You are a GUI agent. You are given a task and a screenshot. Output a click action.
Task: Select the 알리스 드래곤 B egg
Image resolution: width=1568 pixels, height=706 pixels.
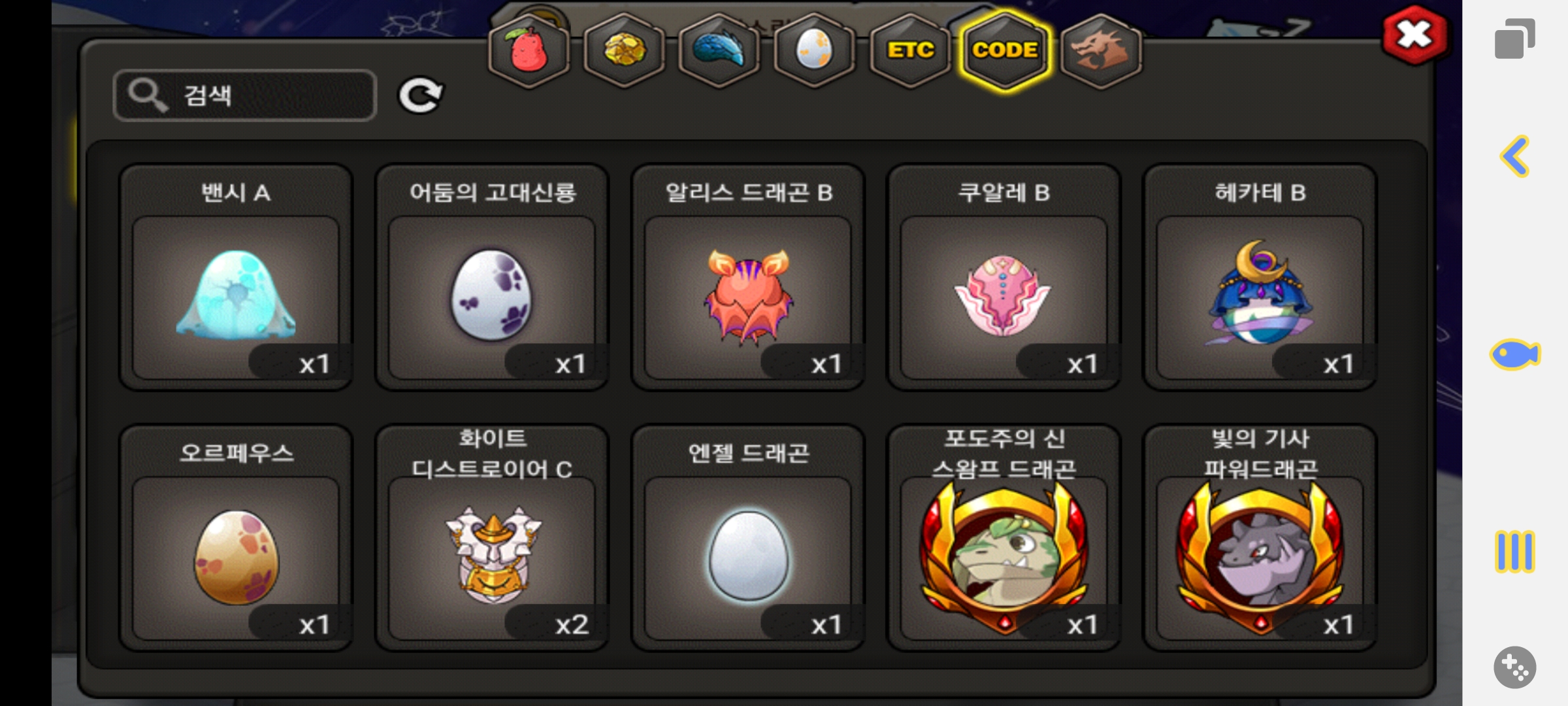pyautogui.click(x=748, y=277)
